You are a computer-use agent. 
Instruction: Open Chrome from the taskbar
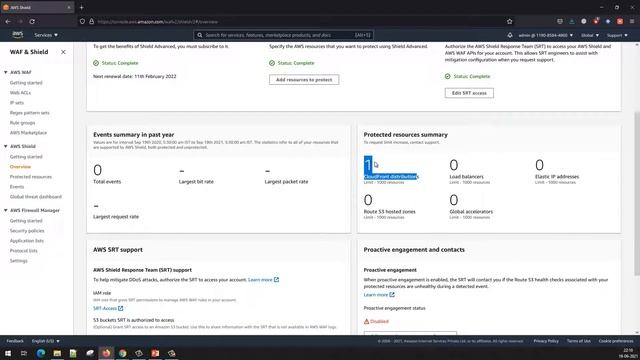[x=122, y=353]
